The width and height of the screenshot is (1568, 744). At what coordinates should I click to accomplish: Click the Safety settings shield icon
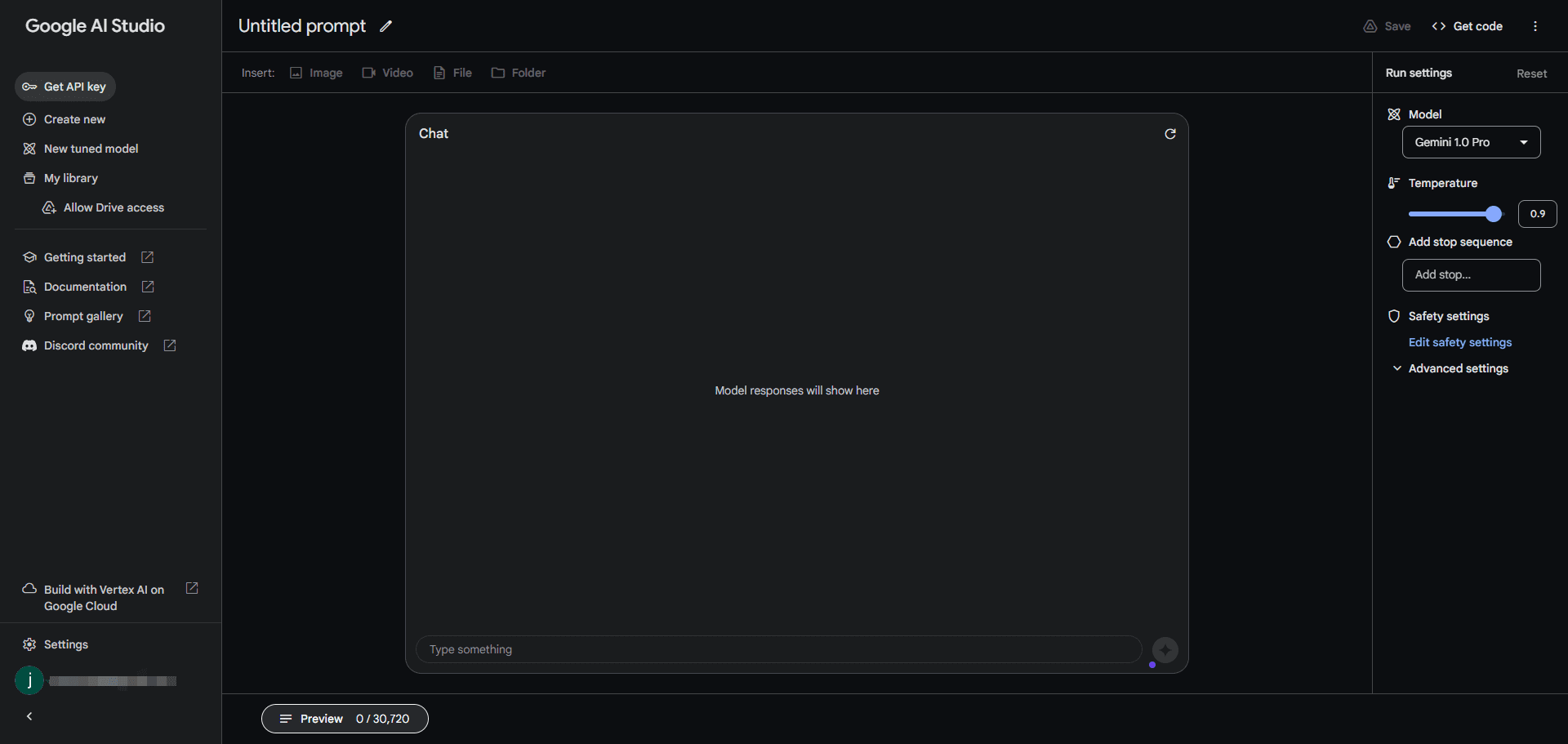1394,316
